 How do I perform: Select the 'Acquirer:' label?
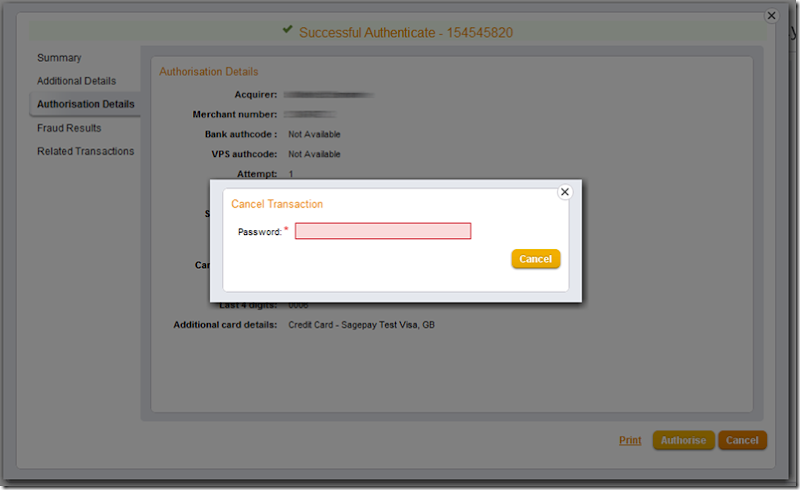(x=256, y=94)
